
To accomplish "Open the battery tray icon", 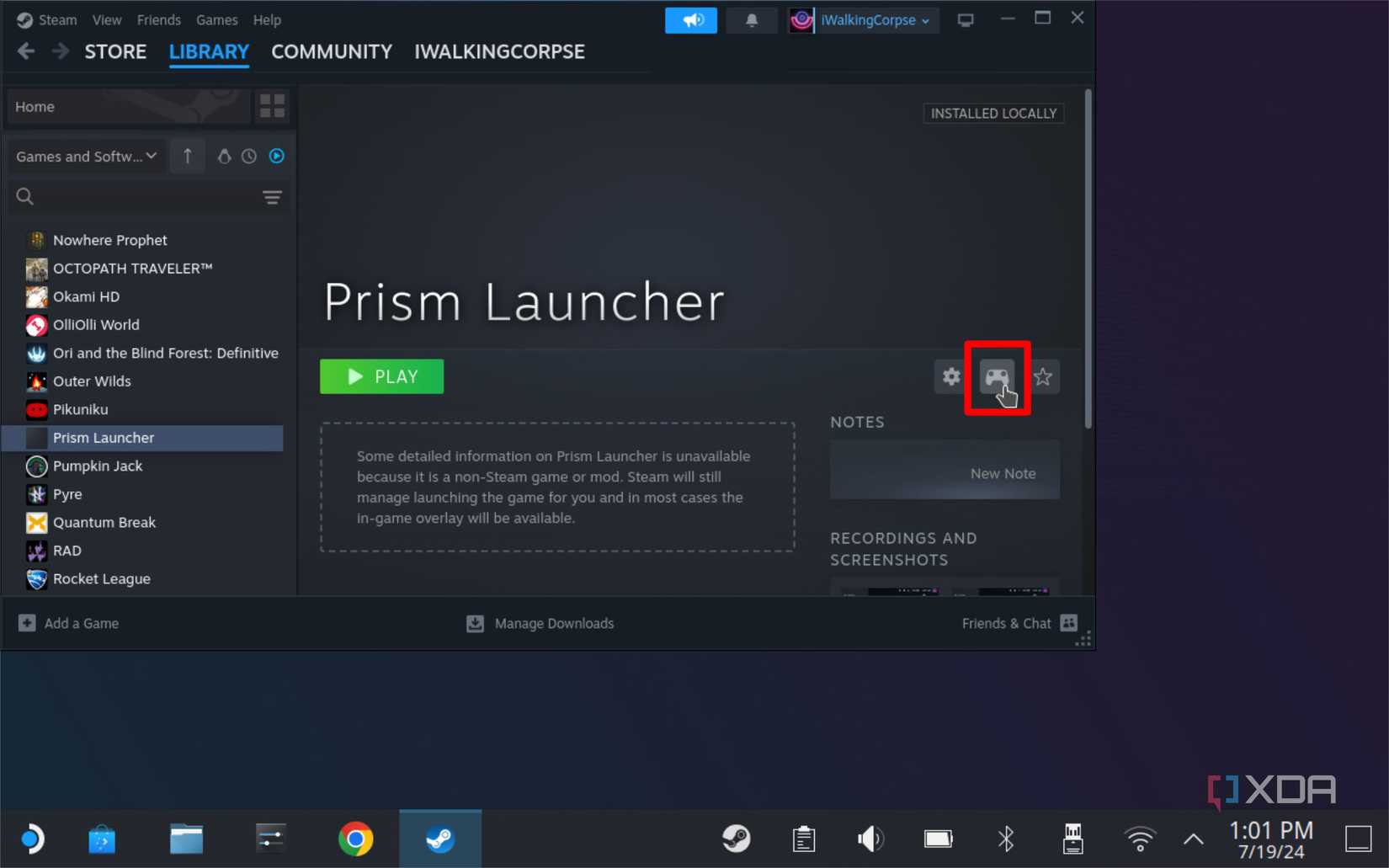I will click(938, 839).
